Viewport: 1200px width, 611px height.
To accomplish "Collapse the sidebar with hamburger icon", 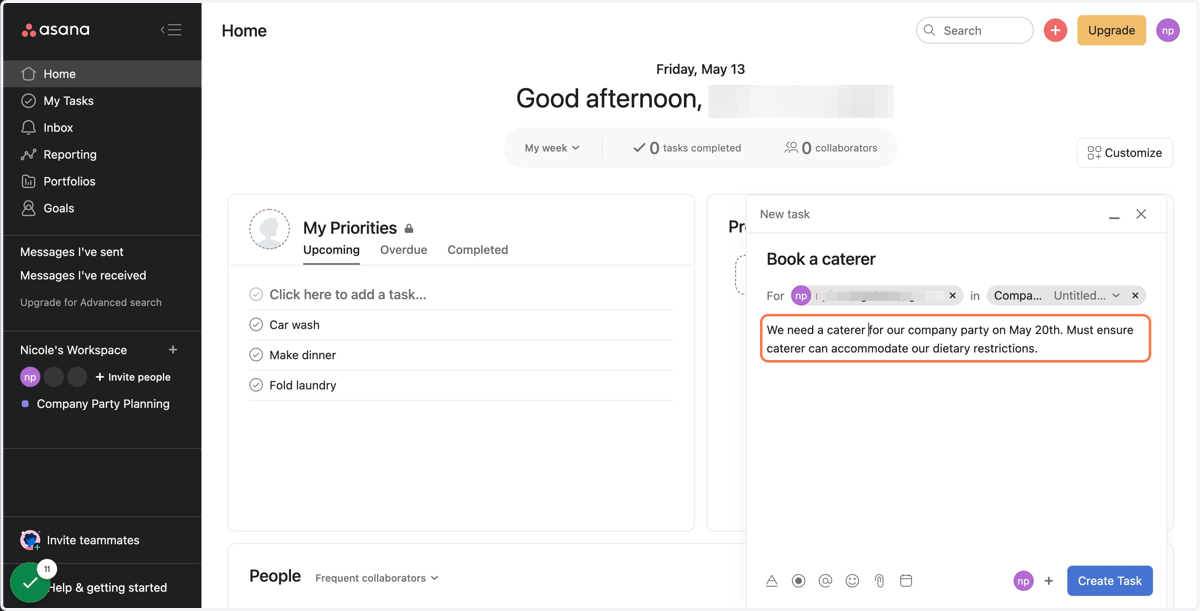I will point(171,30).
